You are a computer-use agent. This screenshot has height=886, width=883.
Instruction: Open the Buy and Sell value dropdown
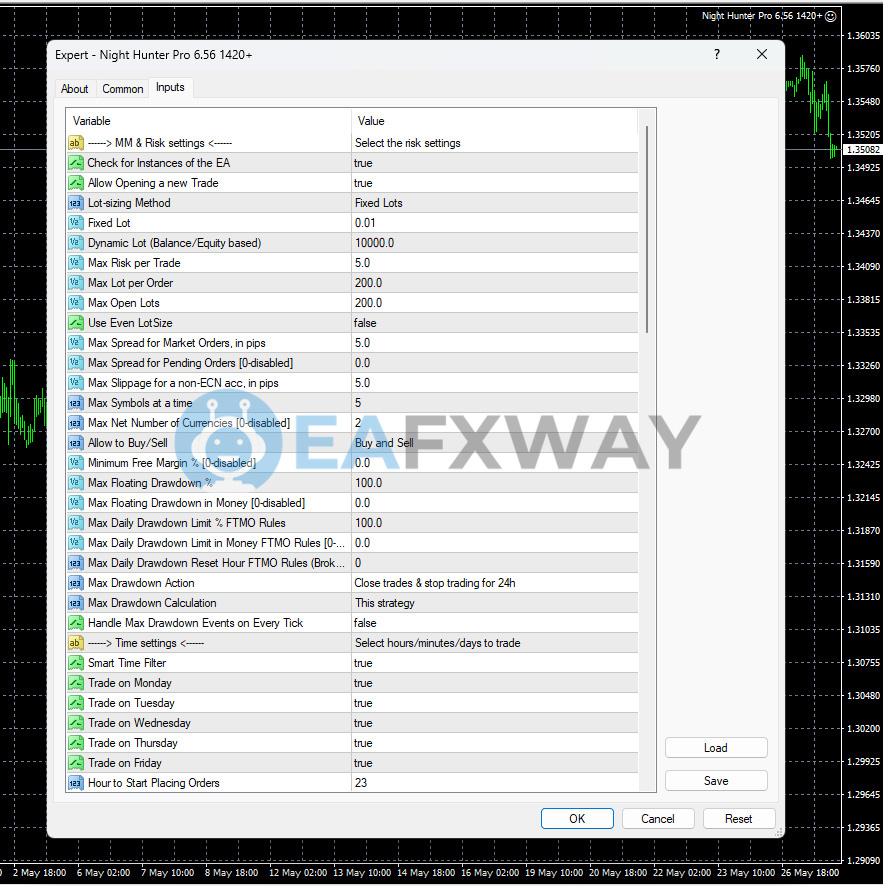click(x=494, y=444)
